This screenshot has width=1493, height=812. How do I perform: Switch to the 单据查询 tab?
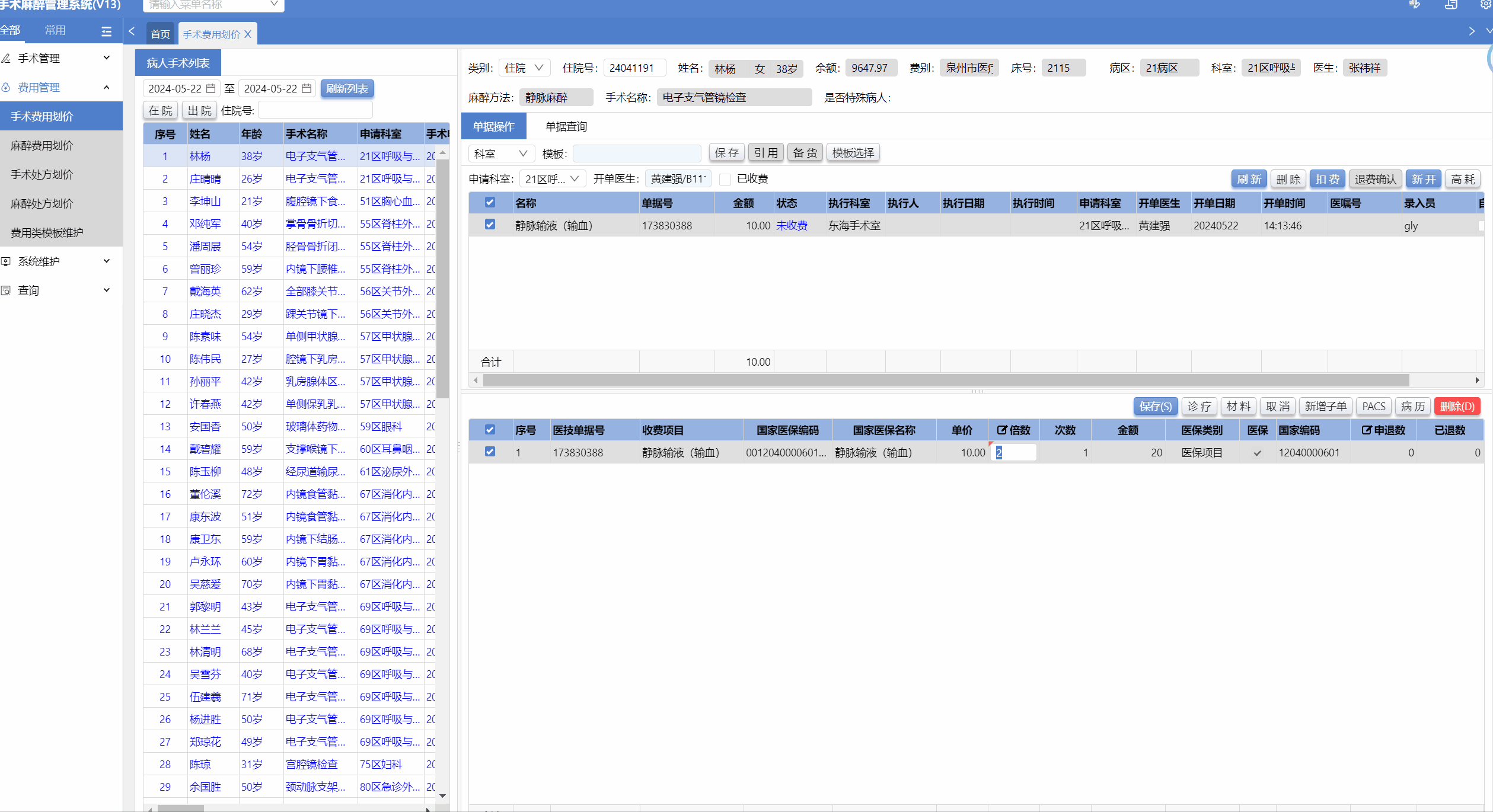[x=566, y=126]
